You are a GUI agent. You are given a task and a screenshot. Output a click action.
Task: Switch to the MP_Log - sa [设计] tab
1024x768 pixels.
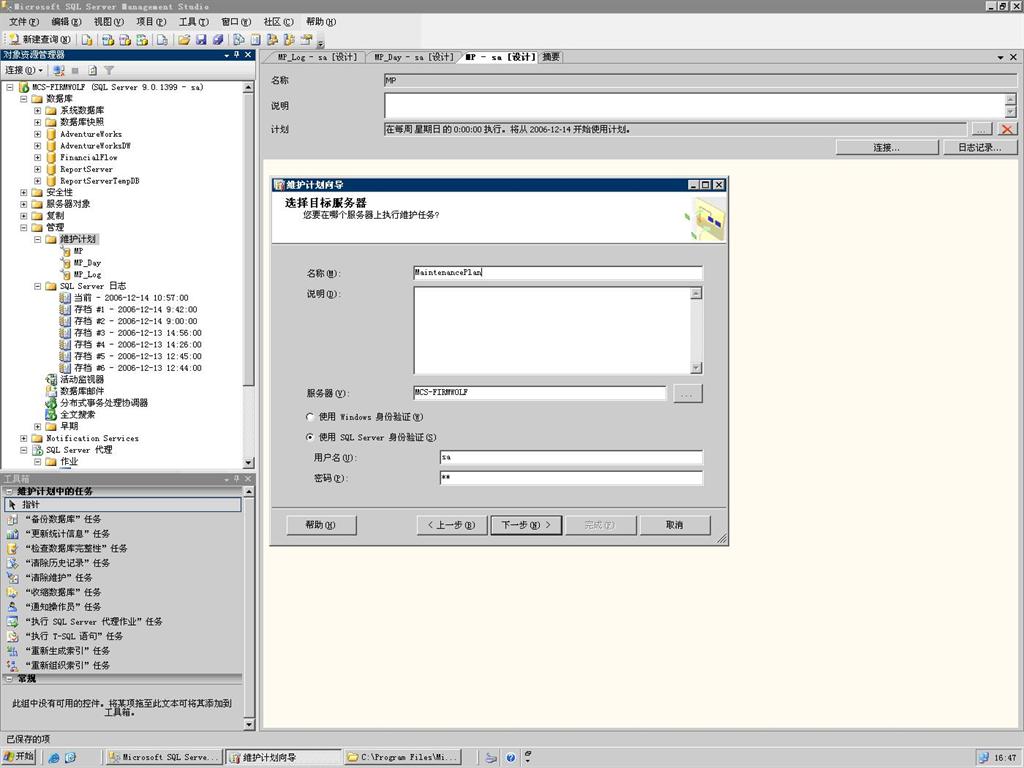click(x=317, y=57)
